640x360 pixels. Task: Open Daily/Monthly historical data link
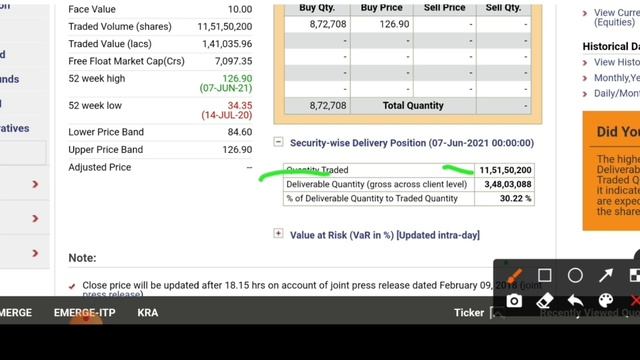pos(616,93)
